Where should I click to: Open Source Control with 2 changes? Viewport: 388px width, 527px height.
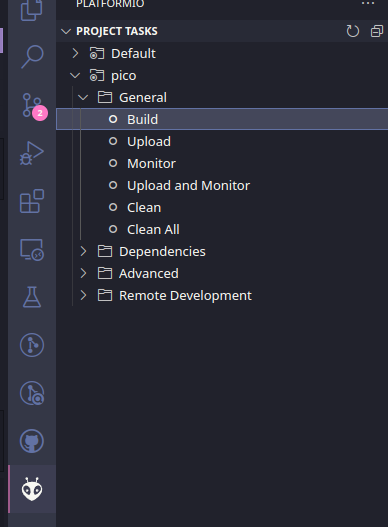[33, 106]
